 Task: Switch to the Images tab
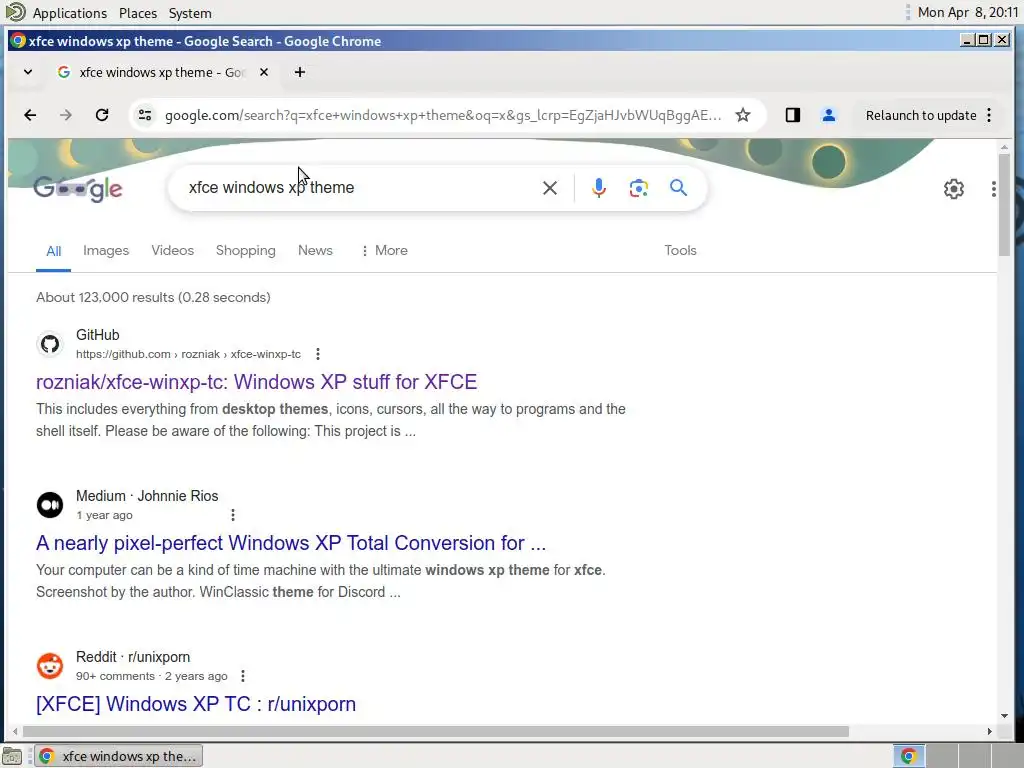[x=106, y=251]
